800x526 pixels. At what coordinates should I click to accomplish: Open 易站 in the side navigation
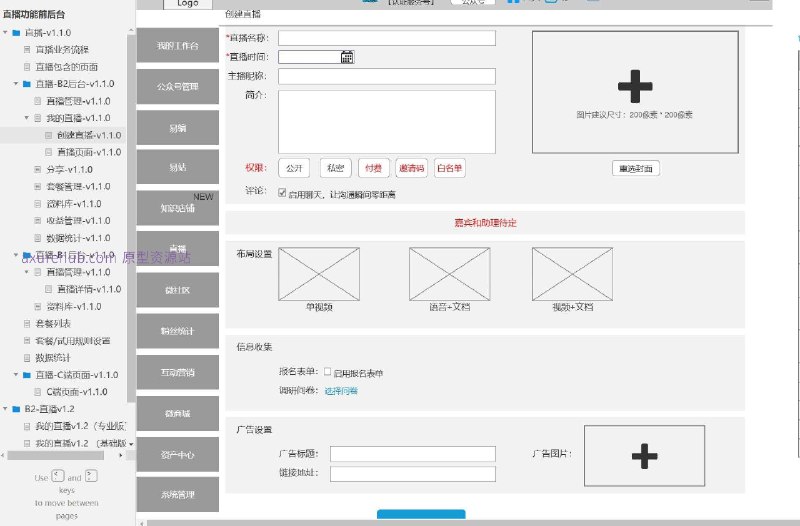point(178,167)
